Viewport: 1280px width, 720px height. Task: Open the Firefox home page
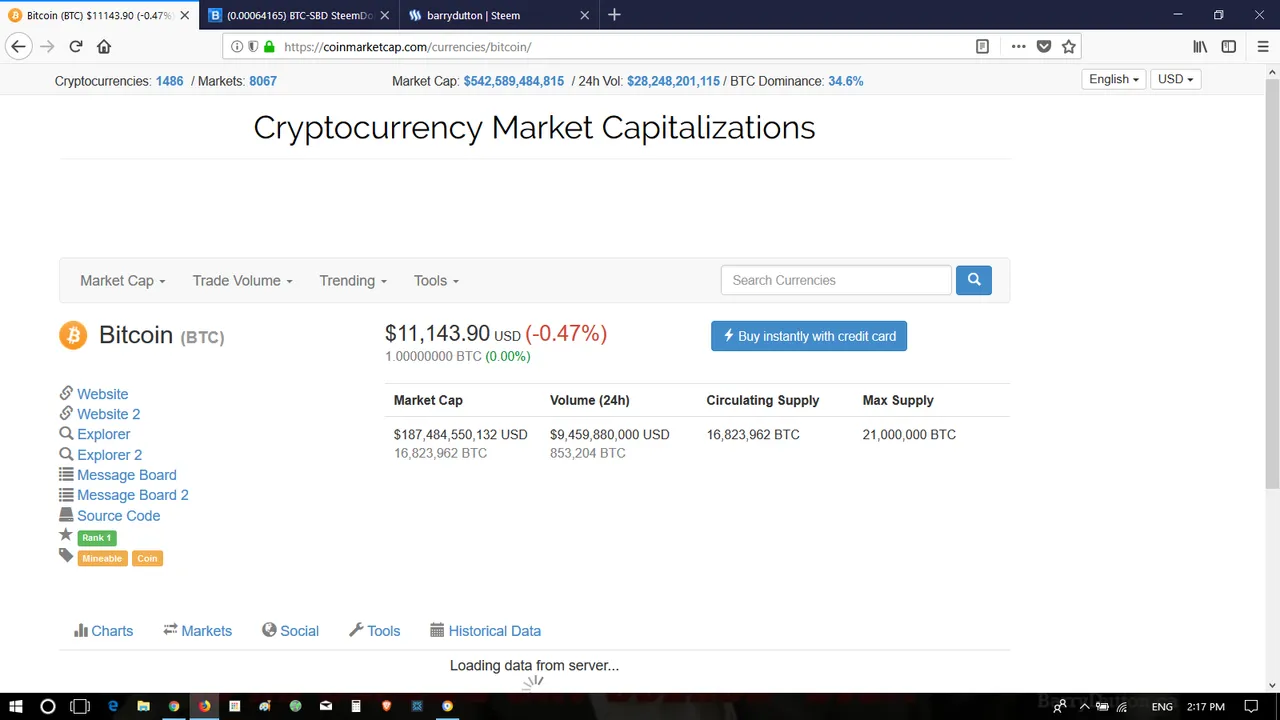(104, 46)
